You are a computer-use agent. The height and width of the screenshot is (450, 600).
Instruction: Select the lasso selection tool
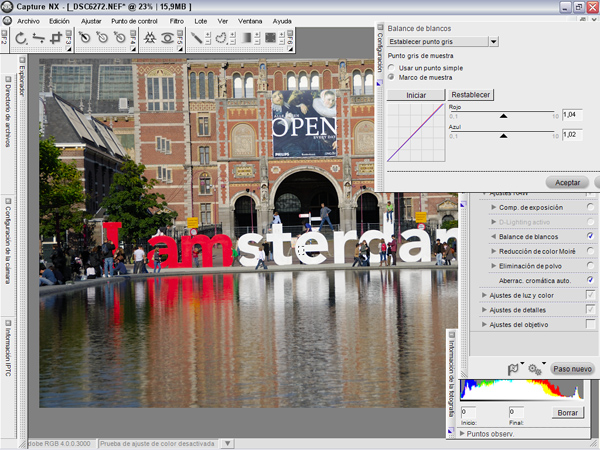click(221, 38)
